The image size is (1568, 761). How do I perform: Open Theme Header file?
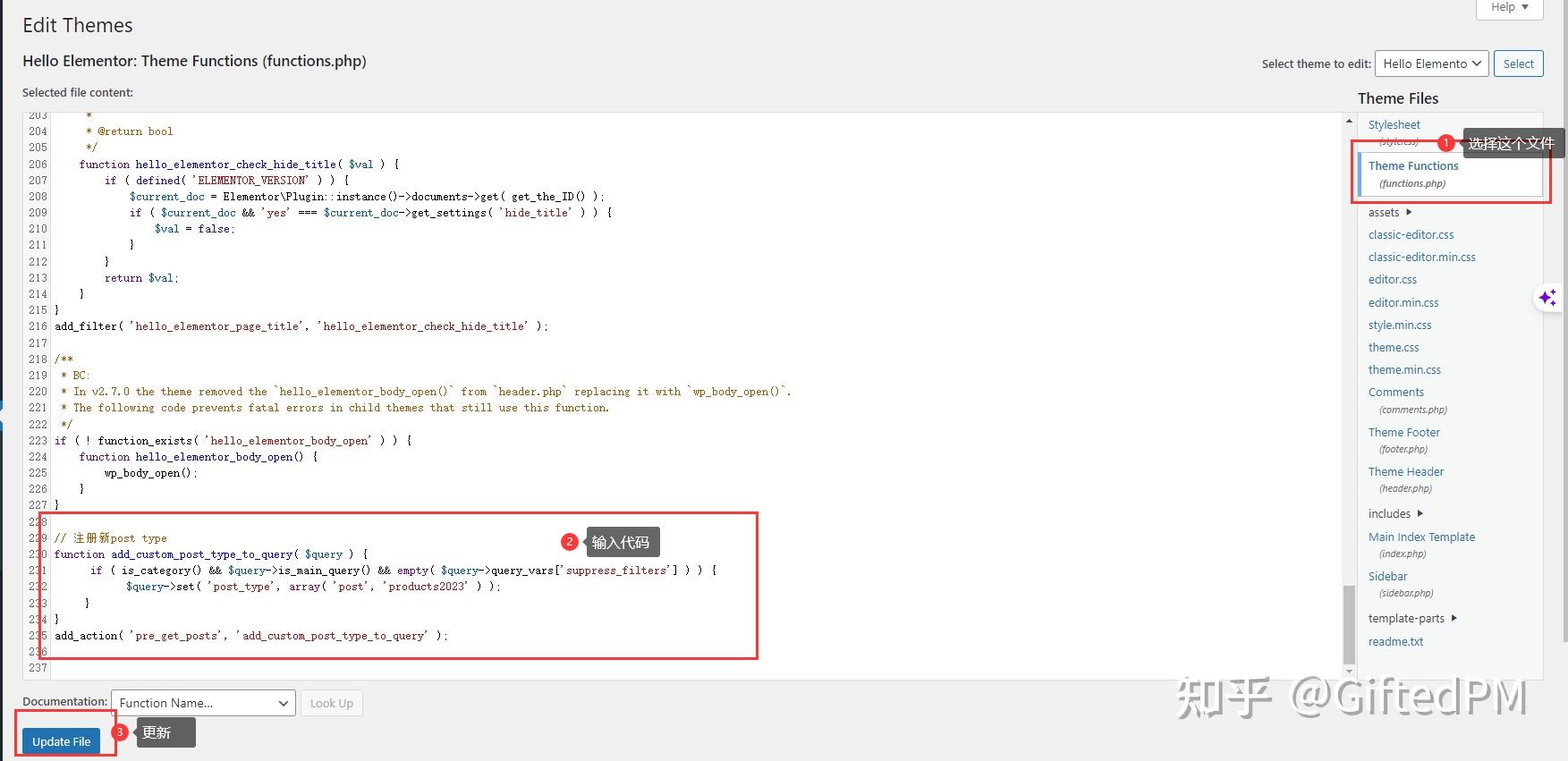pyautogui.click(x=1405, y=472)
